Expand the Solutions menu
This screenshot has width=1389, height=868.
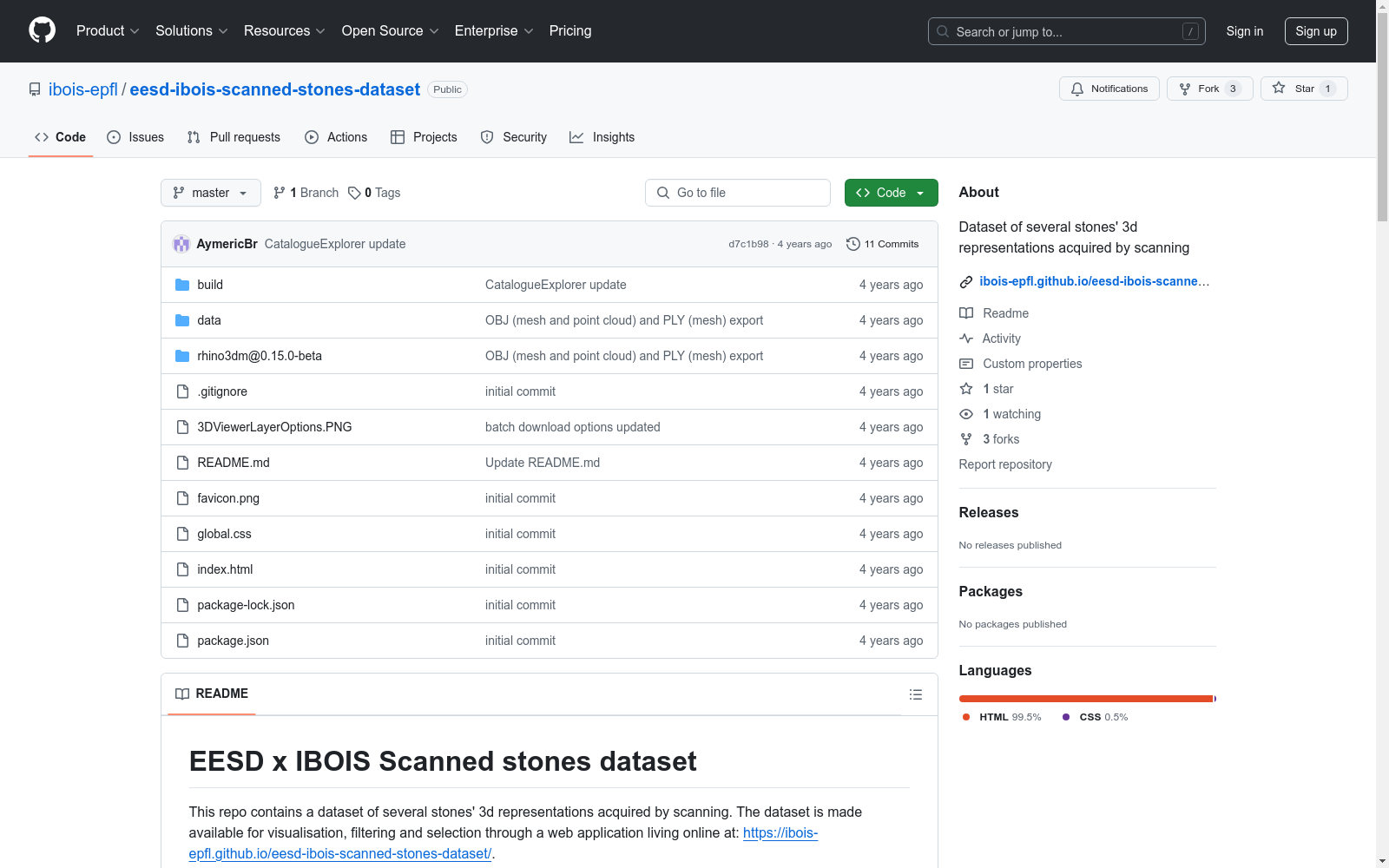pyautogui.click(x=192, y=30)
